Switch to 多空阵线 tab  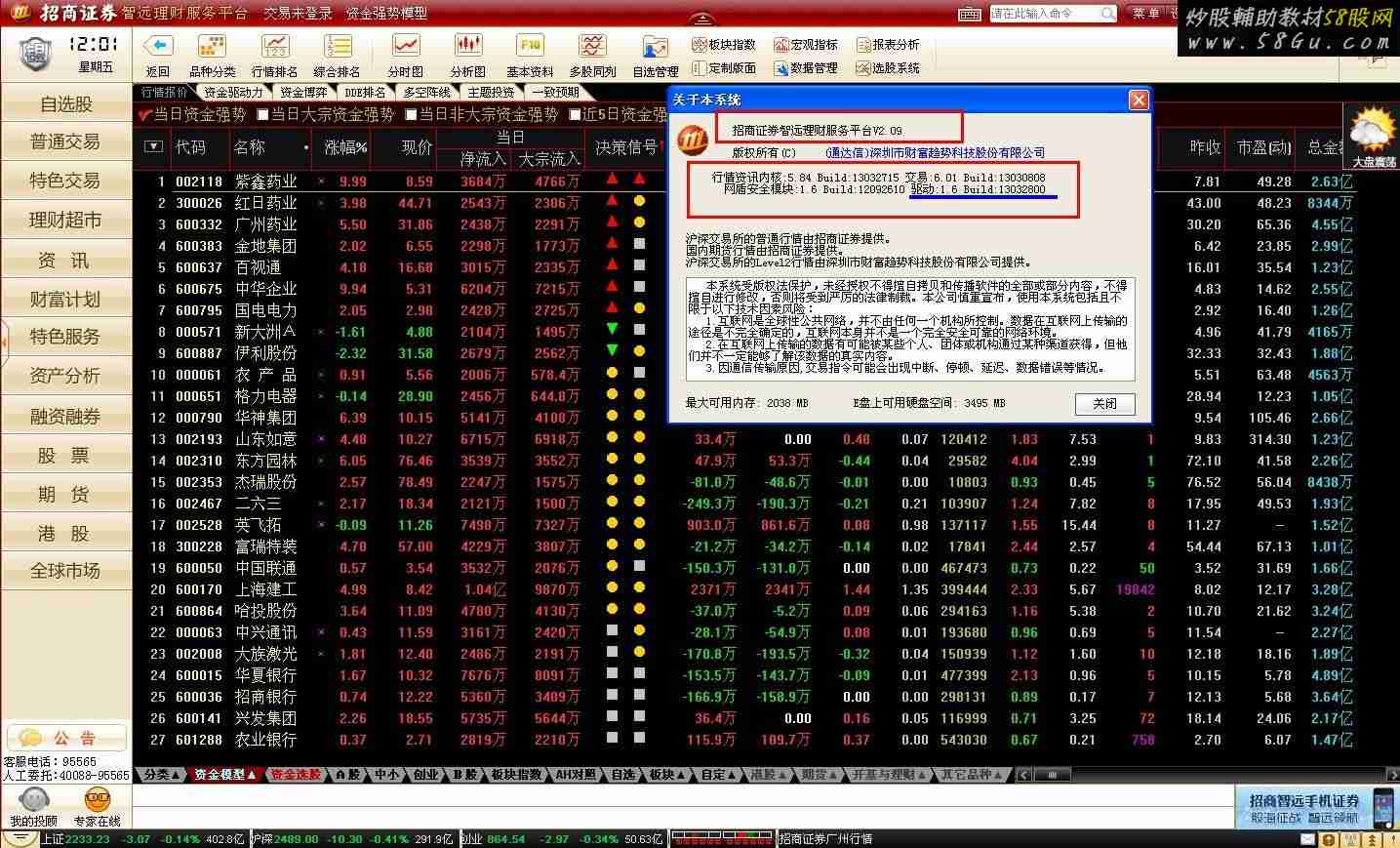click(427, 92)
